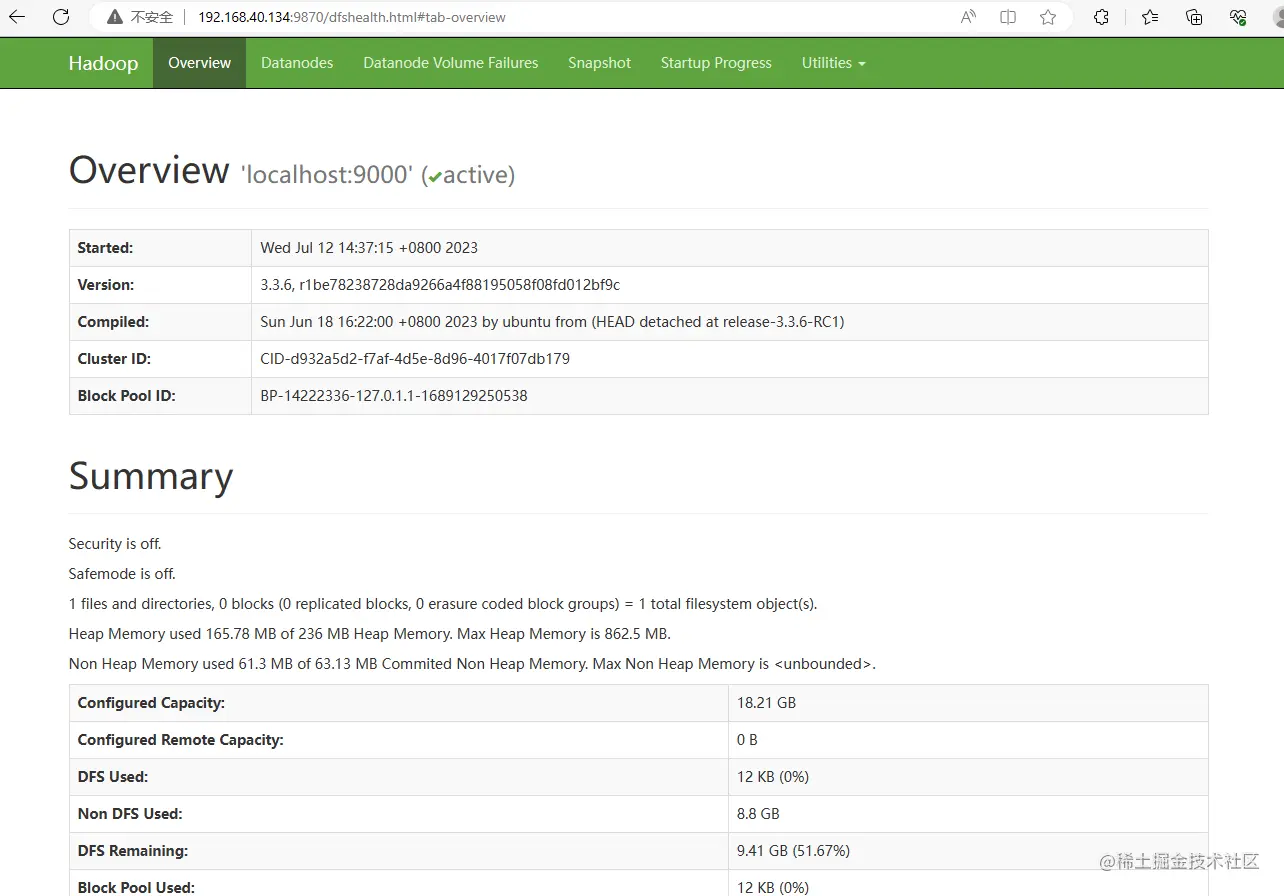
Task: Click the 'Non DFS Used:' label
Action: point(130,814)
